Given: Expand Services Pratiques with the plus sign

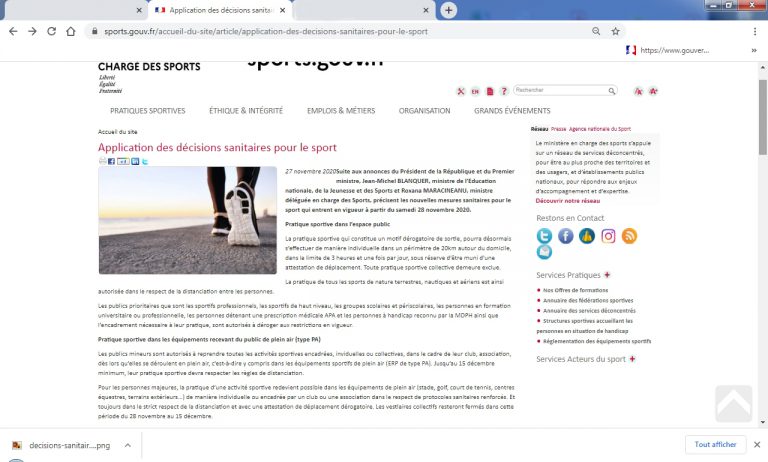Looking at the screenshot, I should pyautogui.click(x=606, y=274).
